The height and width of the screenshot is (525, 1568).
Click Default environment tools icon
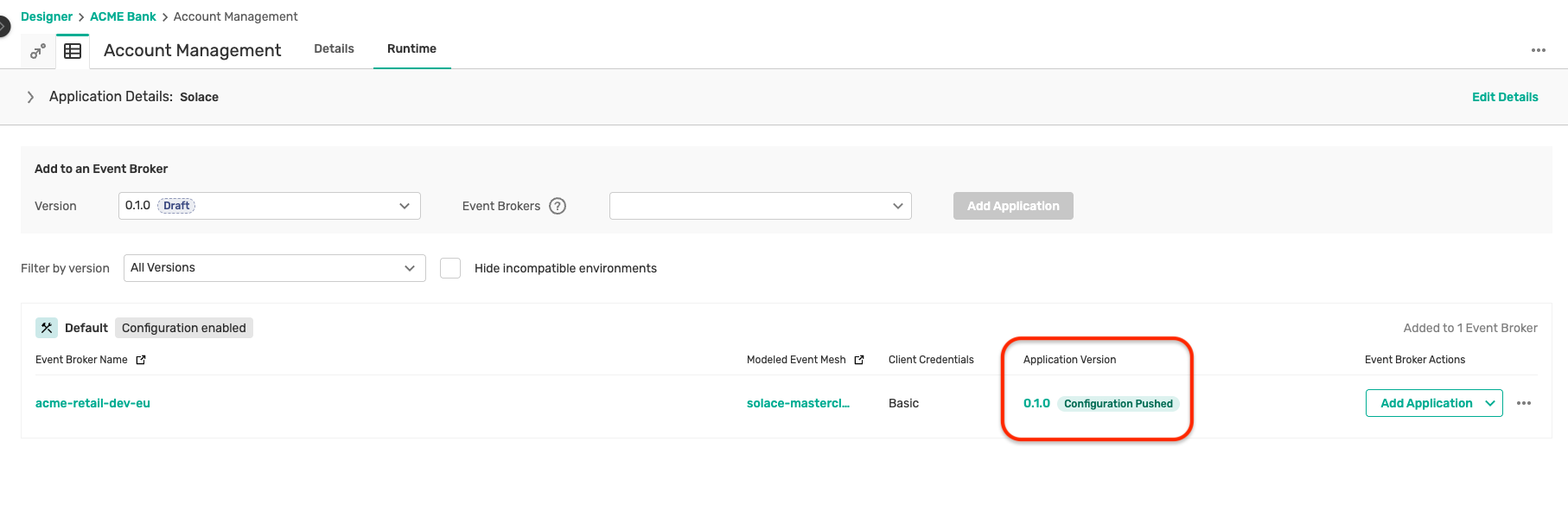(47, 328)
